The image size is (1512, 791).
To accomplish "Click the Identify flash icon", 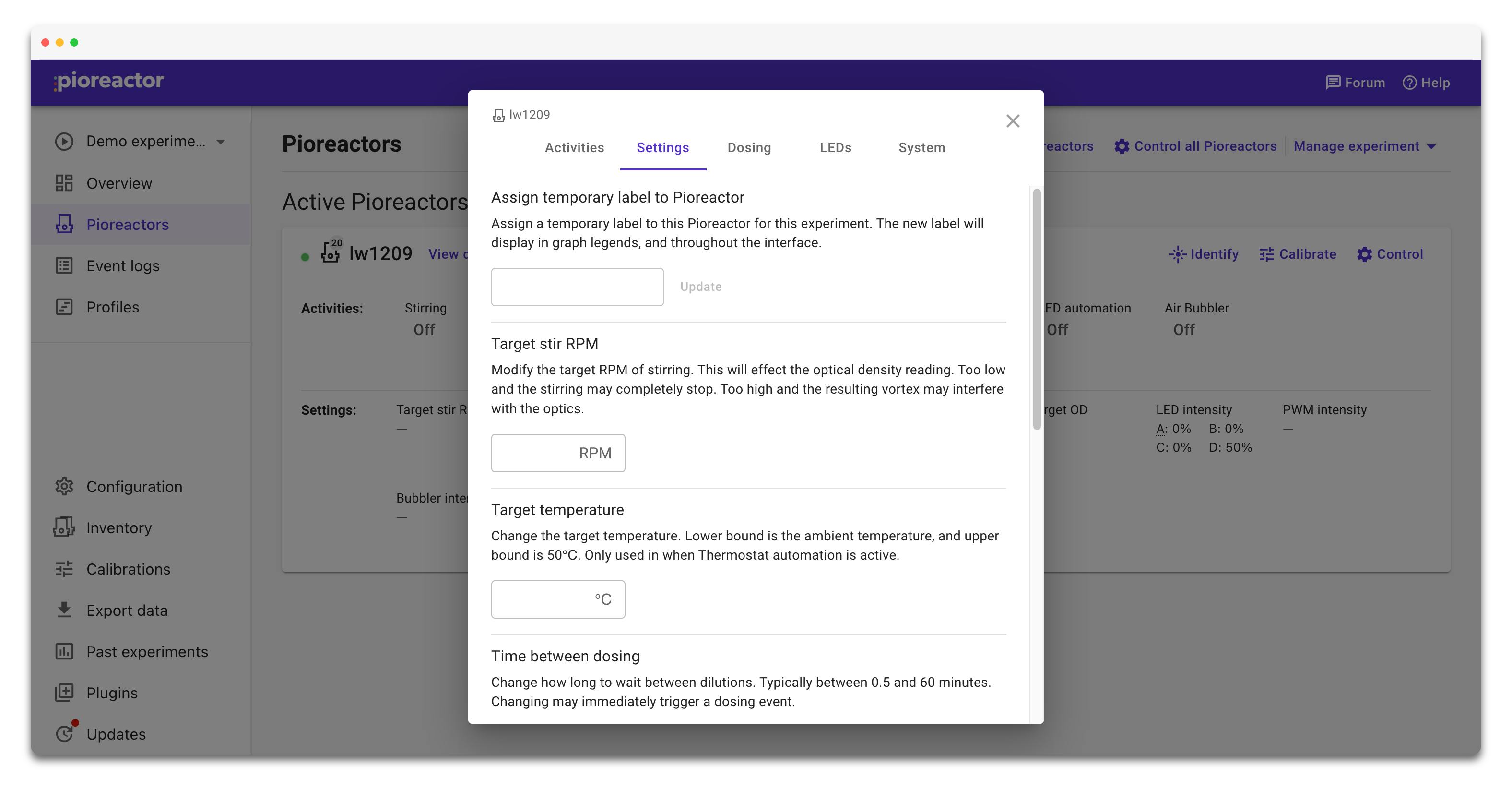I will point(1178,254).
